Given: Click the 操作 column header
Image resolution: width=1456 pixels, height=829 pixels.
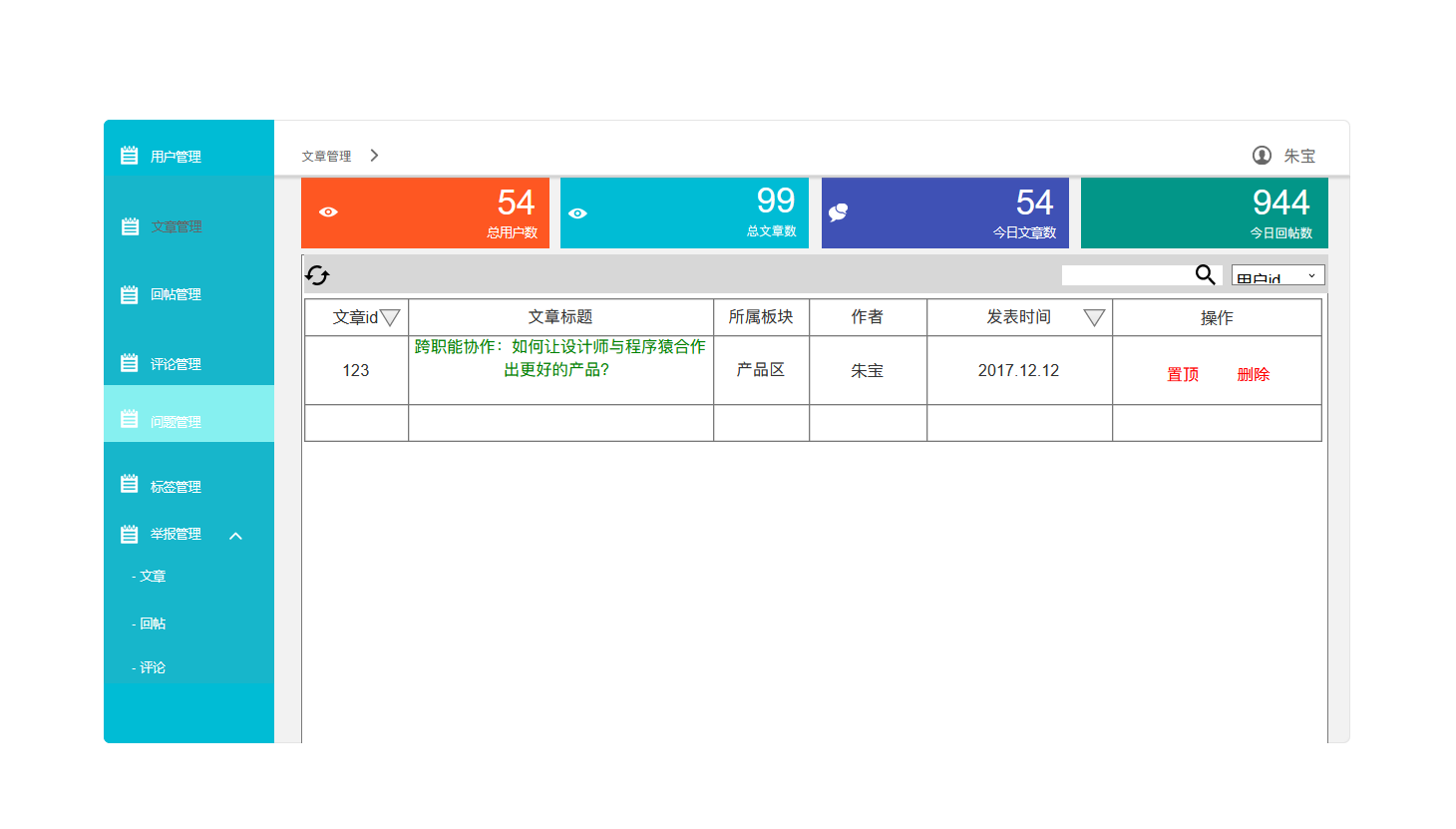Looking at the screenshot, I should 1217,317.
